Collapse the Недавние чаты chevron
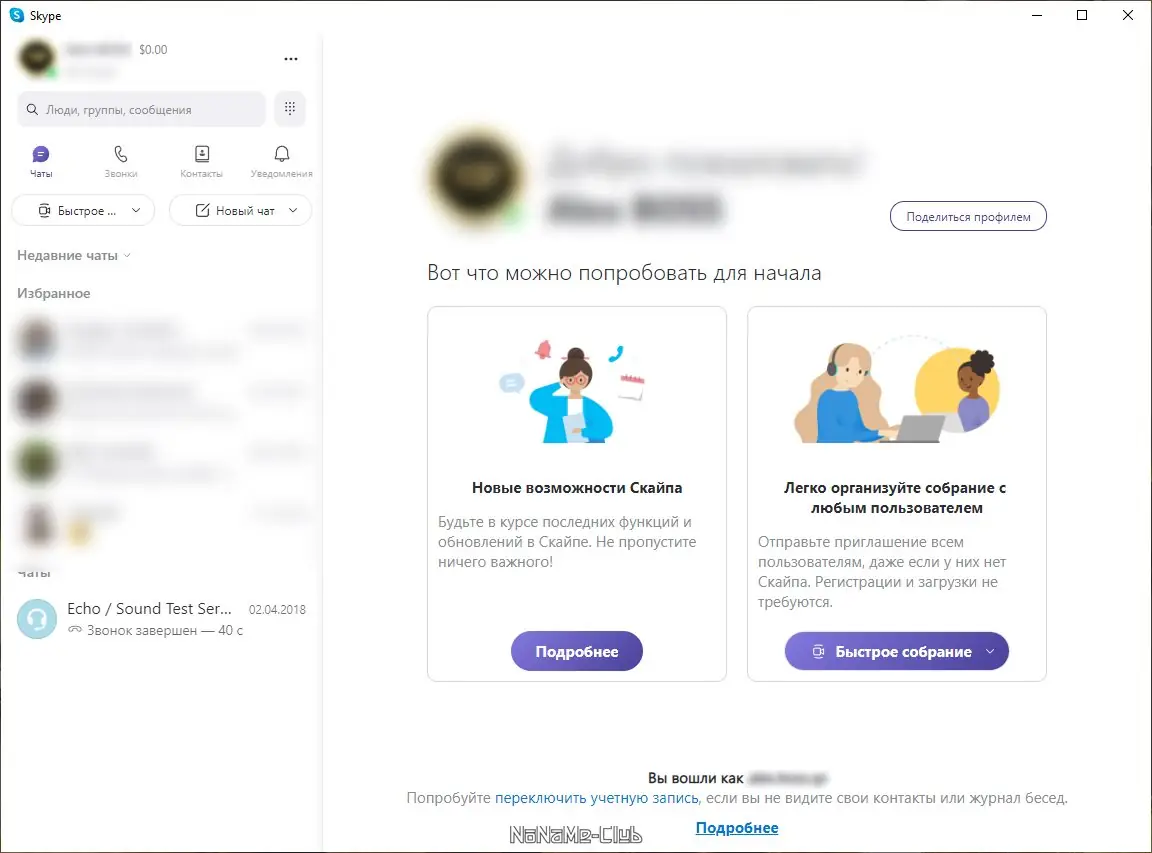The image size is (1152, 853). click(127, 256)
